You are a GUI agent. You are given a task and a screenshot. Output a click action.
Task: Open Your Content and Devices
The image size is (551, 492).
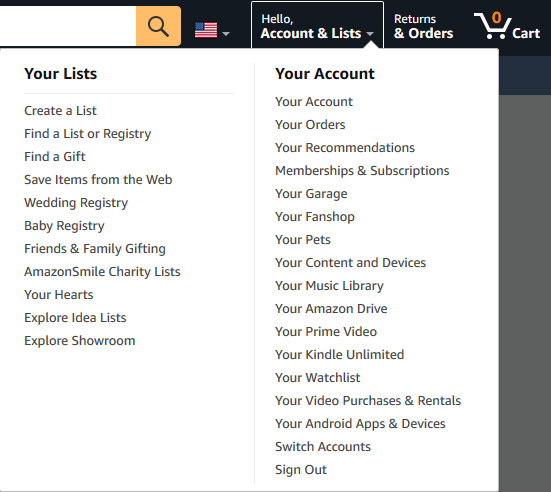[x=350, y=263]
